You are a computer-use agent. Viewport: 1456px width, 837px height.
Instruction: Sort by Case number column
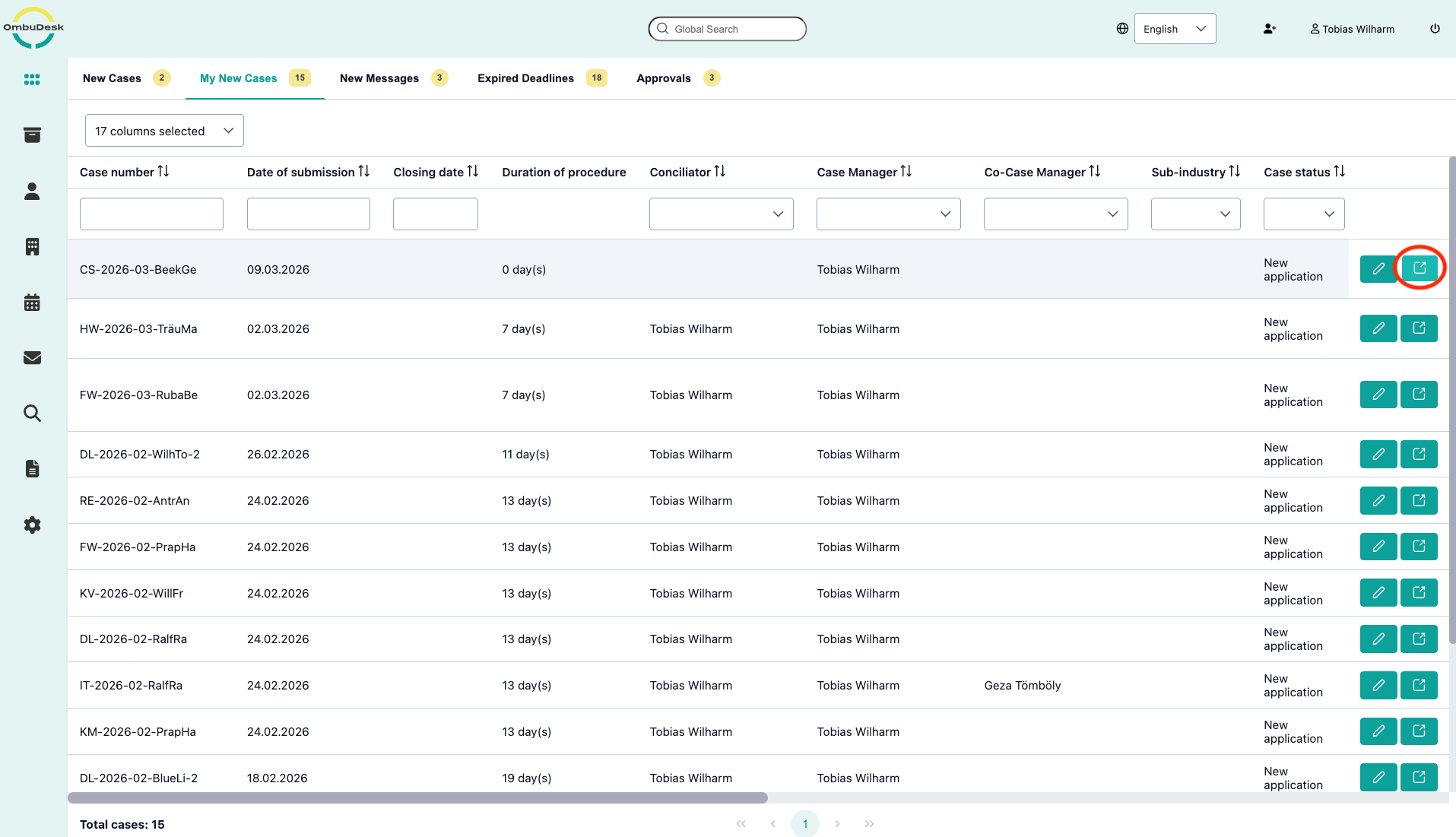pos(163,172)
